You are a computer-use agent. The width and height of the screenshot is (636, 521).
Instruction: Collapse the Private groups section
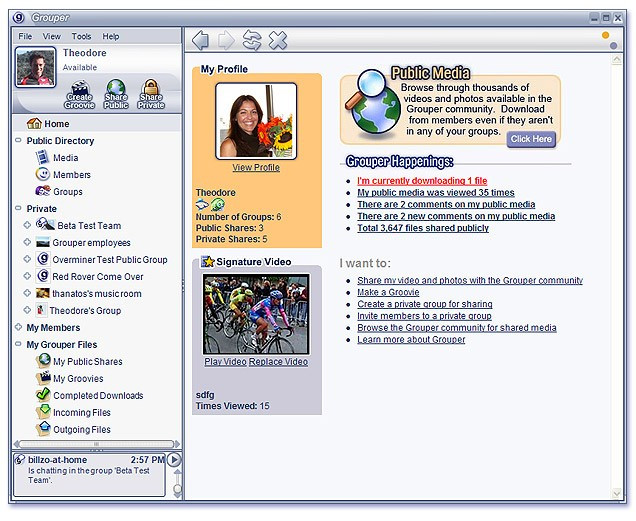coord(18,208)
